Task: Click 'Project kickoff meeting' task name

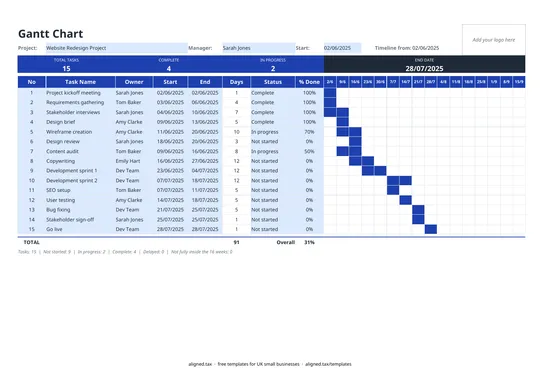Action: [x=73, y=93]
